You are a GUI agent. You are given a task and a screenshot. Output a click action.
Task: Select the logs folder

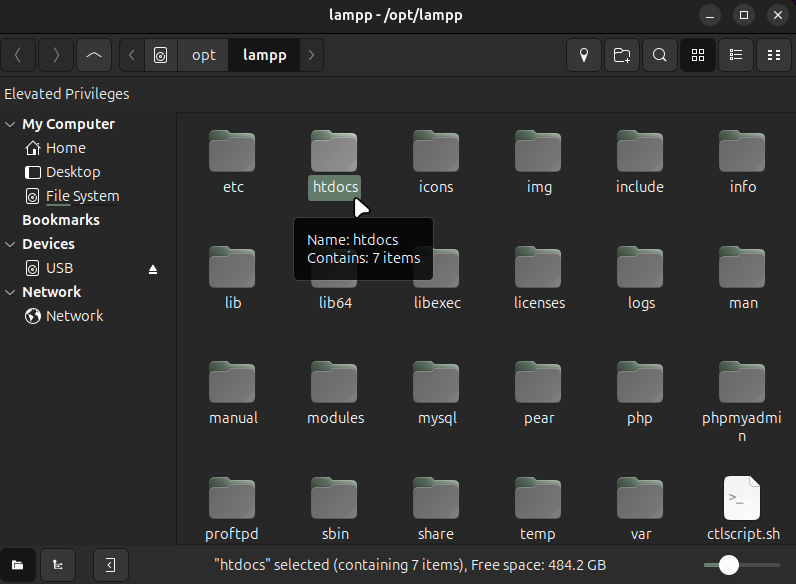641,279
